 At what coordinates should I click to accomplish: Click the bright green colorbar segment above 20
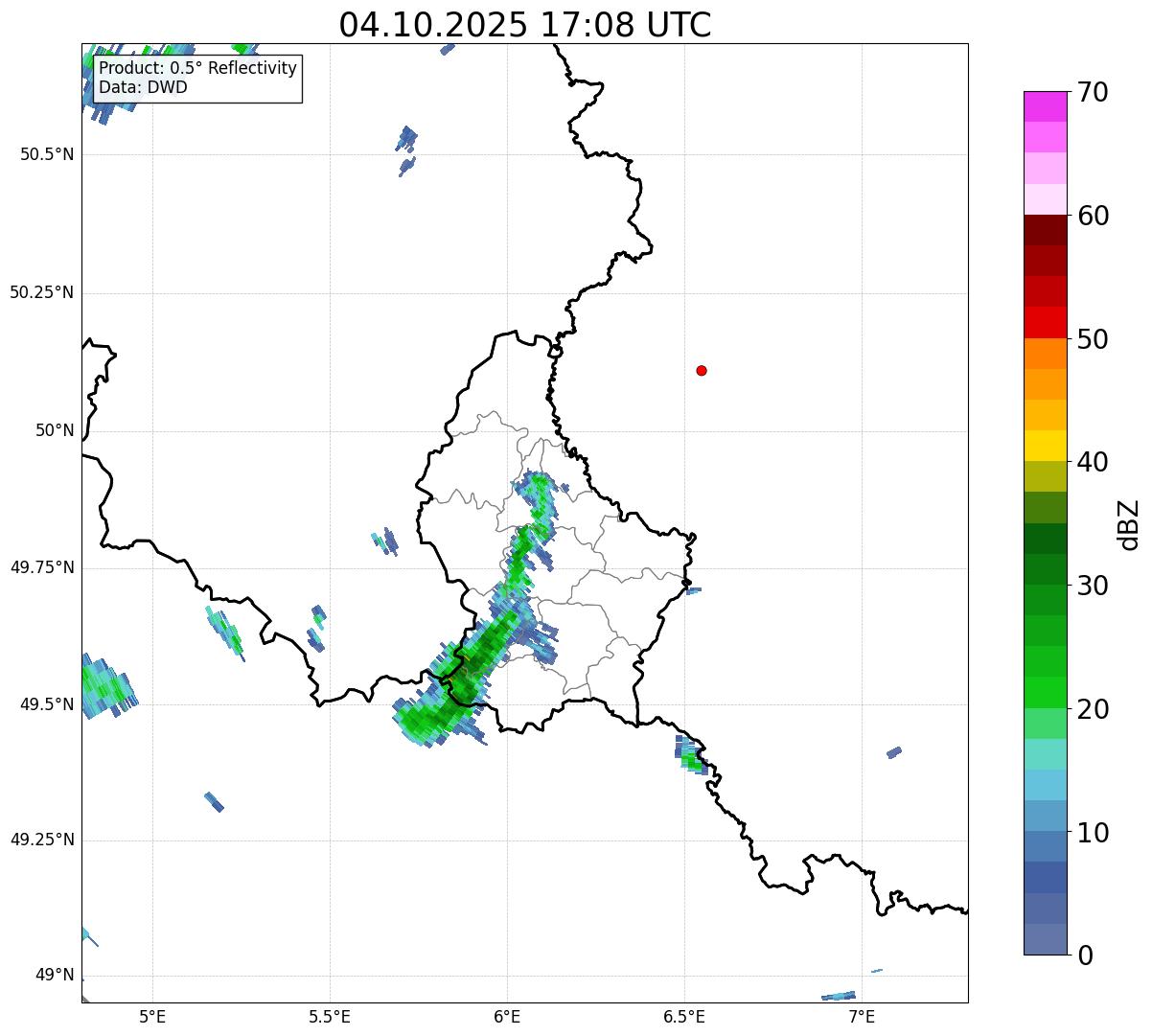tap(1045, 693)
